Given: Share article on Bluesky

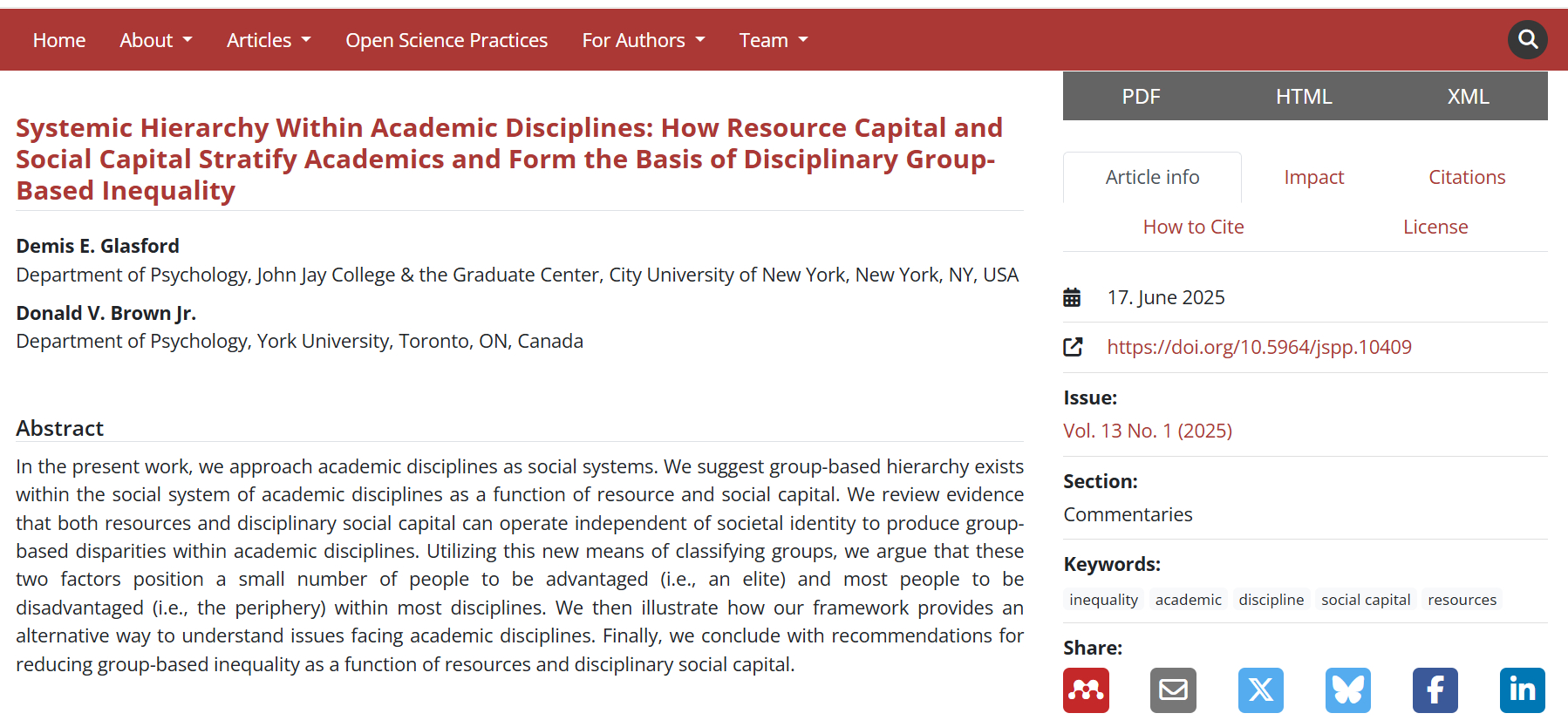Looking at the screenshot, I should point(1347,690).
